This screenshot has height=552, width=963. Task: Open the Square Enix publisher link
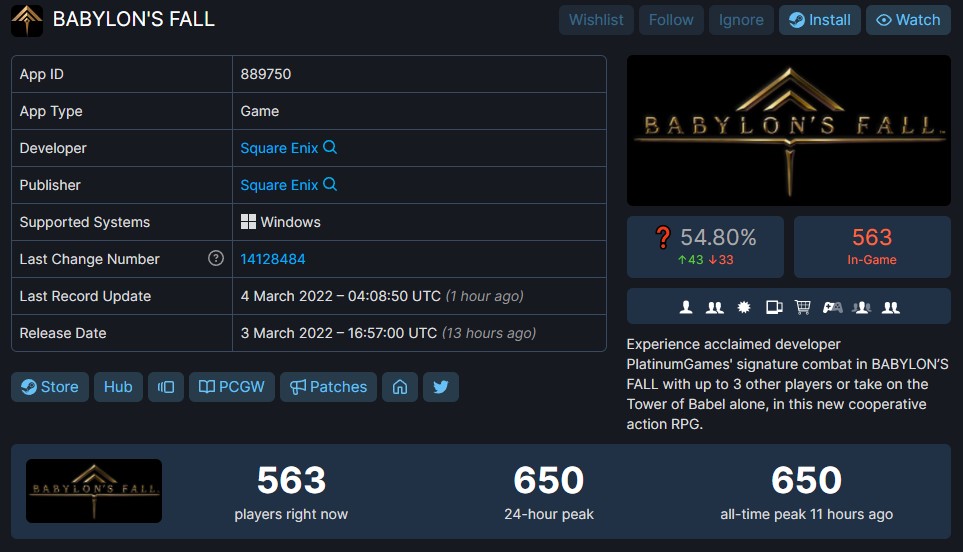pyautogui.click(x=279, y=185)
